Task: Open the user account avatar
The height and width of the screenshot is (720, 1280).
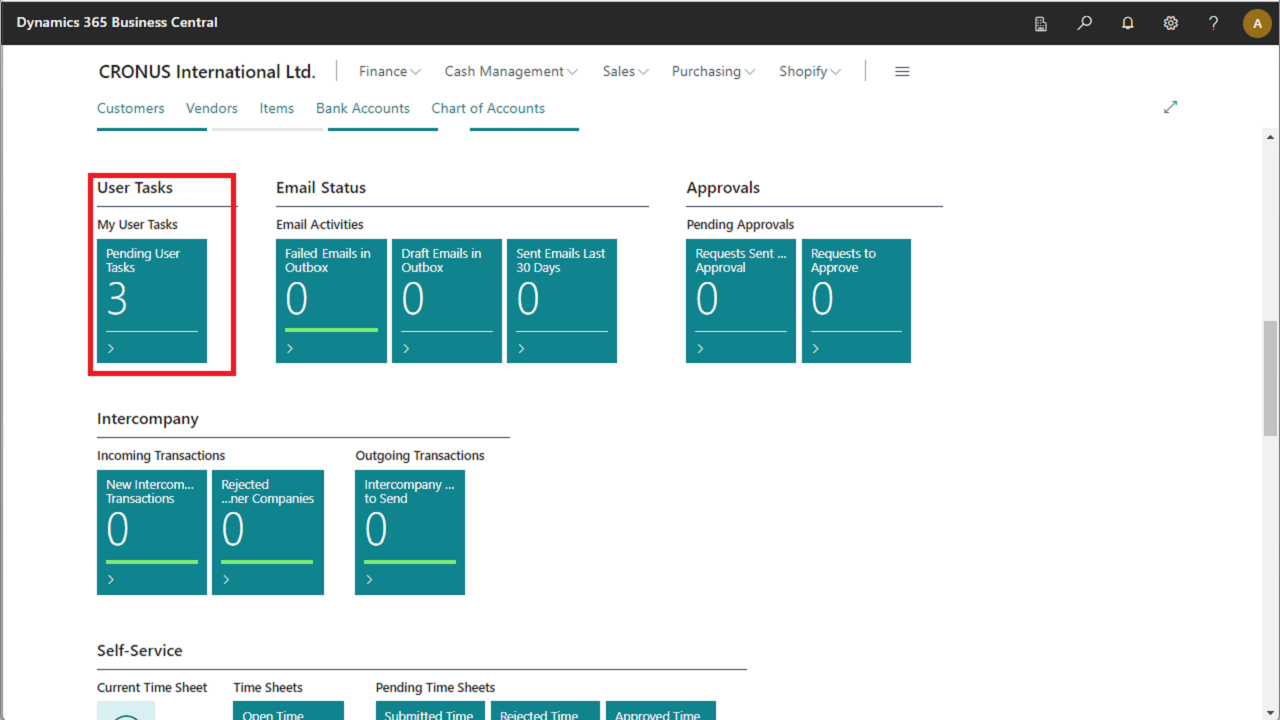Action: tap(1257, 23)
